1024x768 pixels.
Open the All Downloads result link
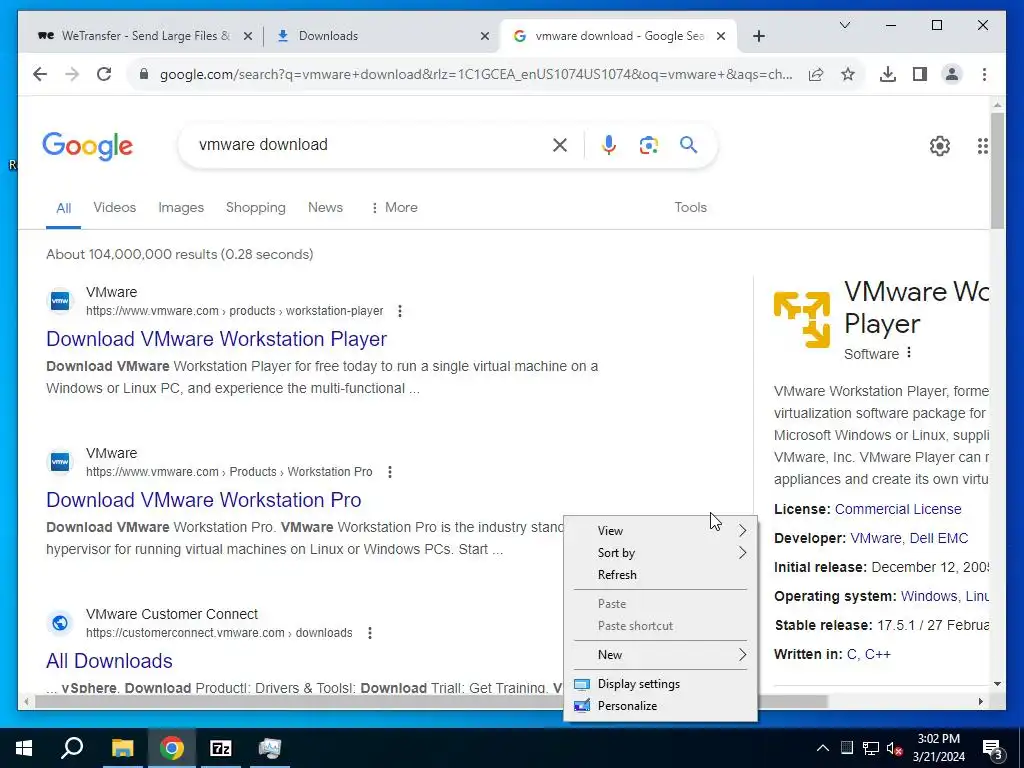[109, 661]
